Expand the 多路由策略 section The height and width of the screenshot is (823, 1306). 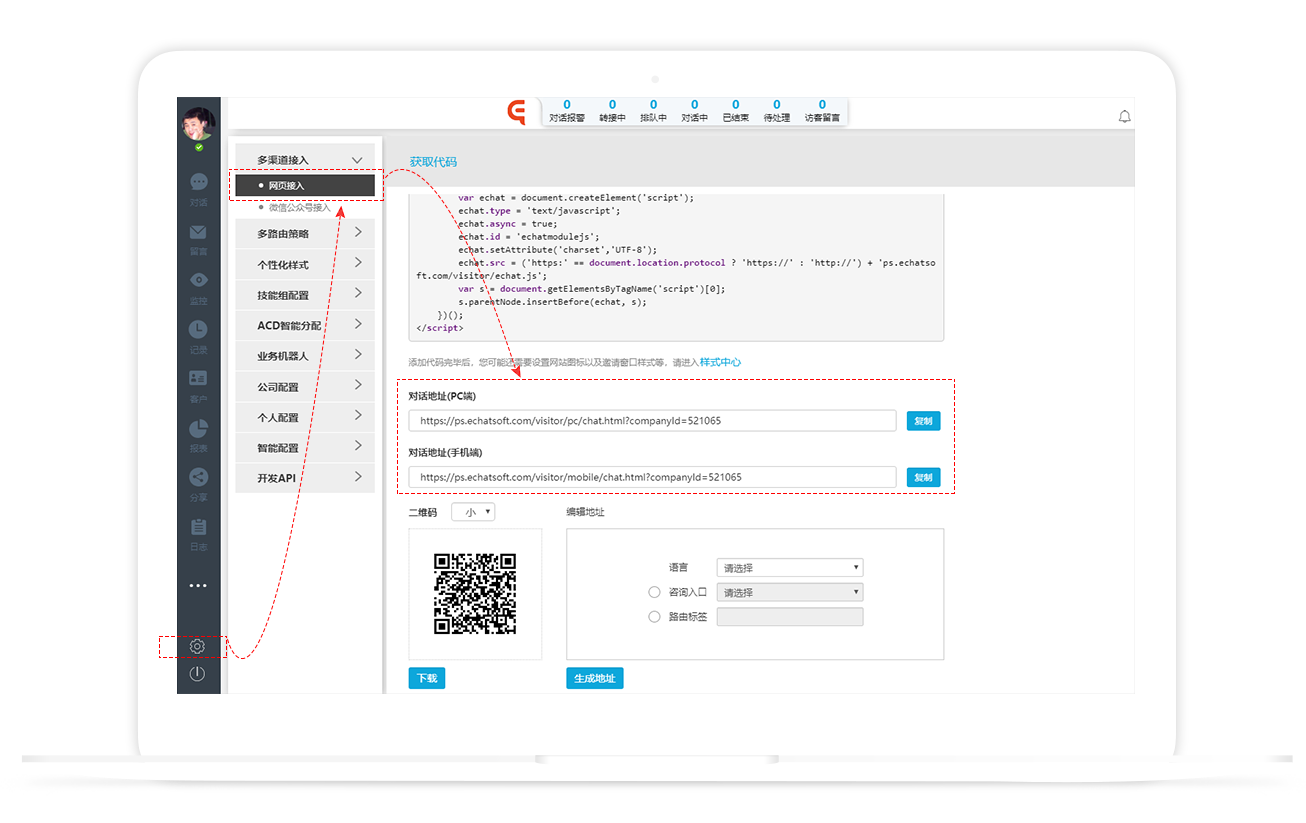tap(303, 234)
